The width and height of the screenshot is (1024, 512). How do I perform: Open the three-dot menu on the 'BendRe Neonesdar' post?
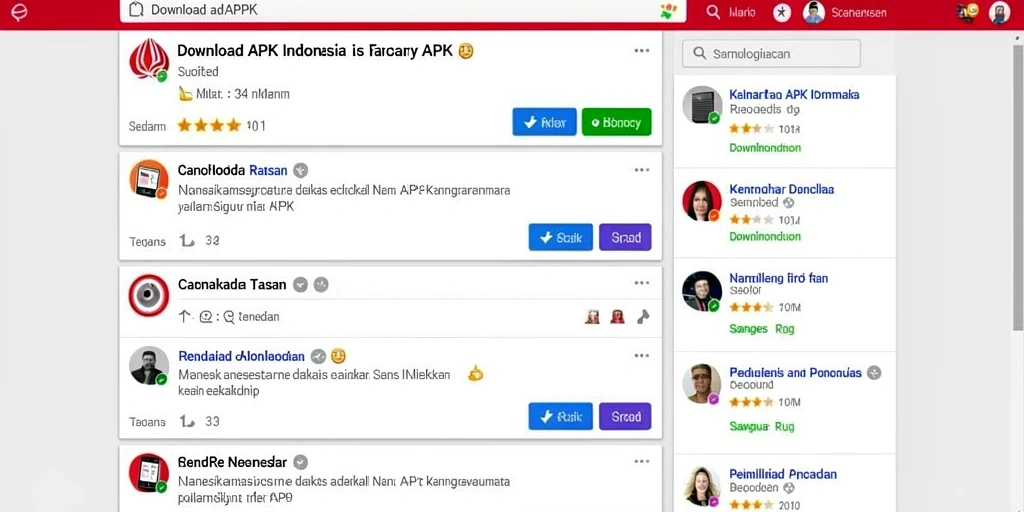coord(641,462)
